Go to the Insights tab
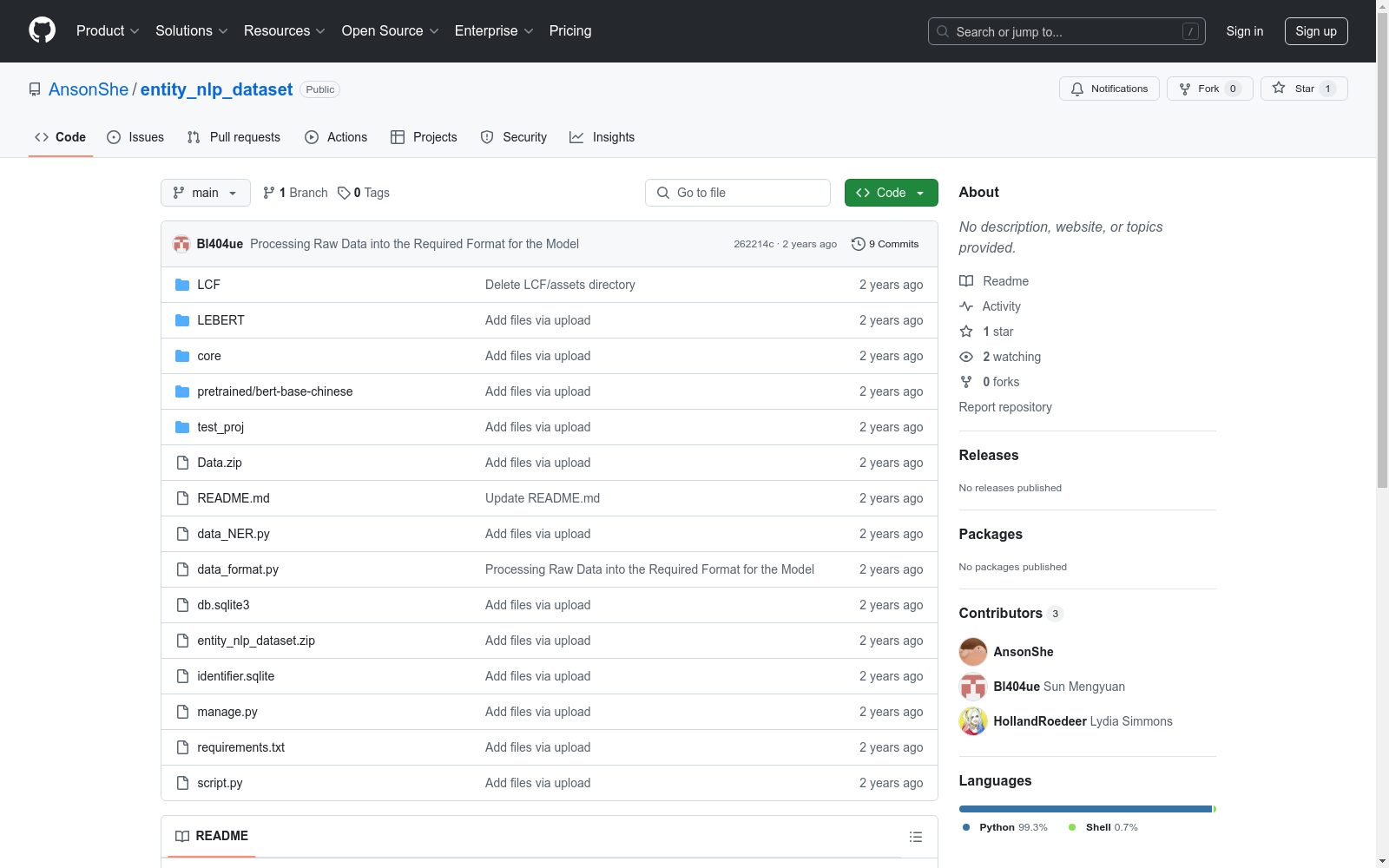 point(602,137)
